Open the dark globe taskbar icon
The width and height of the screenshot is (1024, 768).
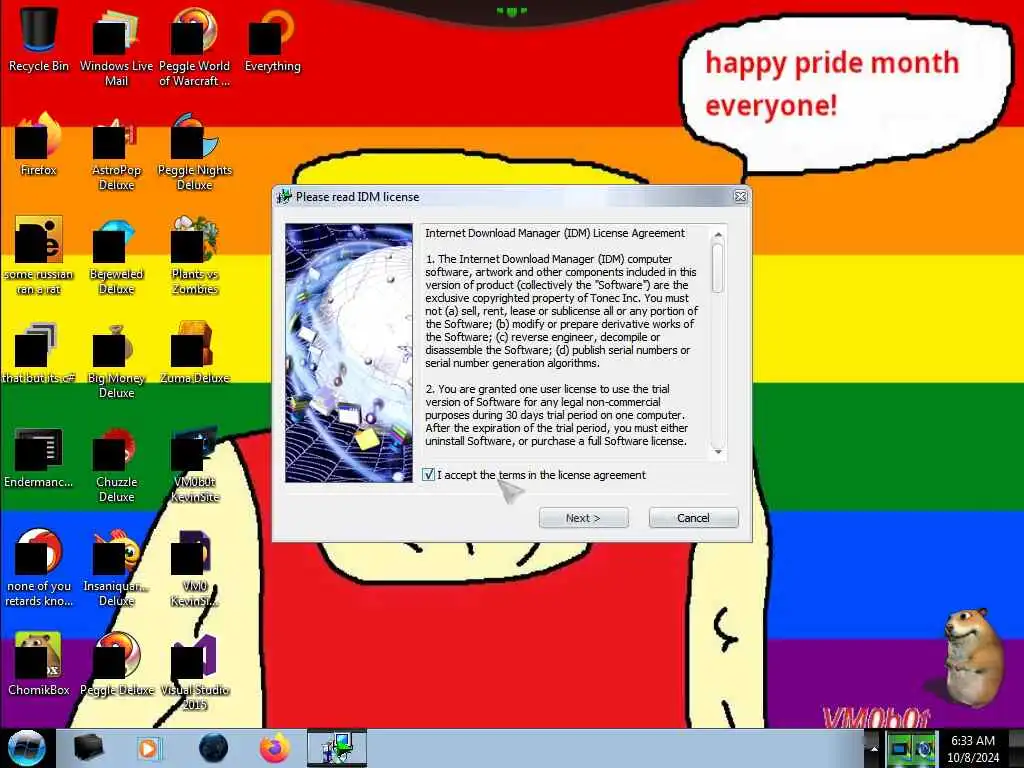214,748
